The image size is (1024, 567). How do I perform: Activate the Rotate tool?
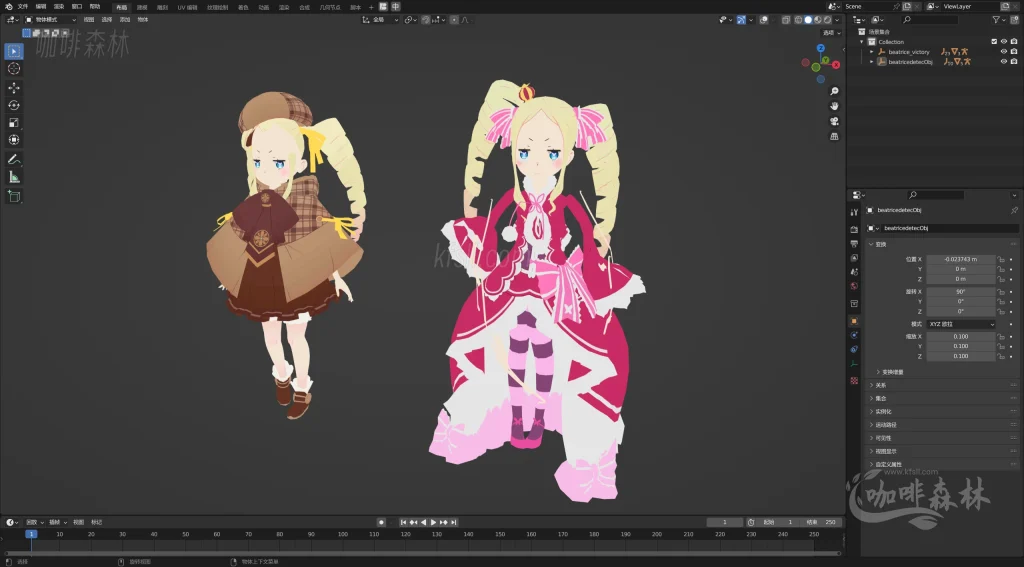coord(14,105)
